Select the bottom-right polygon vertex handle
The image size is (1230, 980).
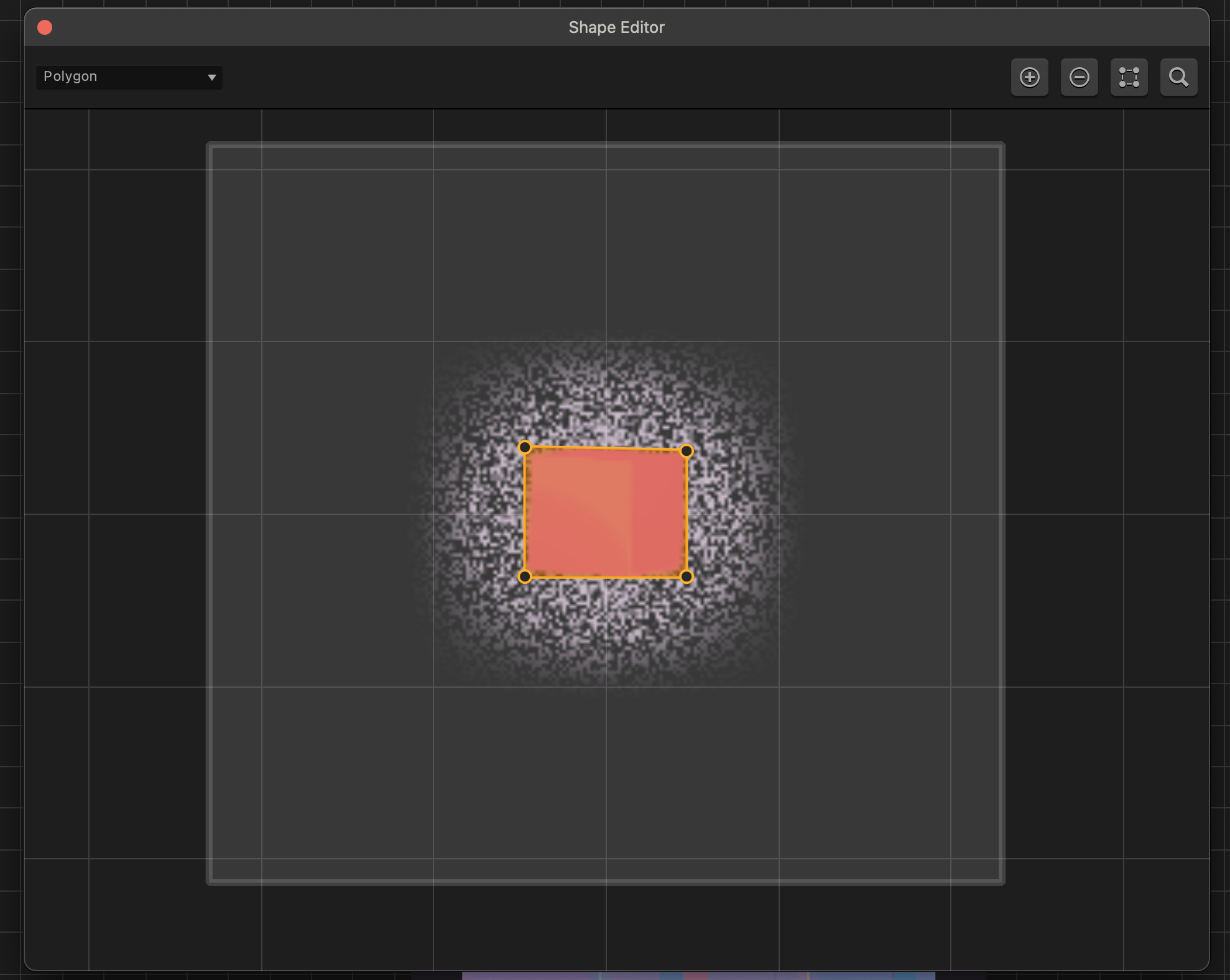tap(687, 576)
